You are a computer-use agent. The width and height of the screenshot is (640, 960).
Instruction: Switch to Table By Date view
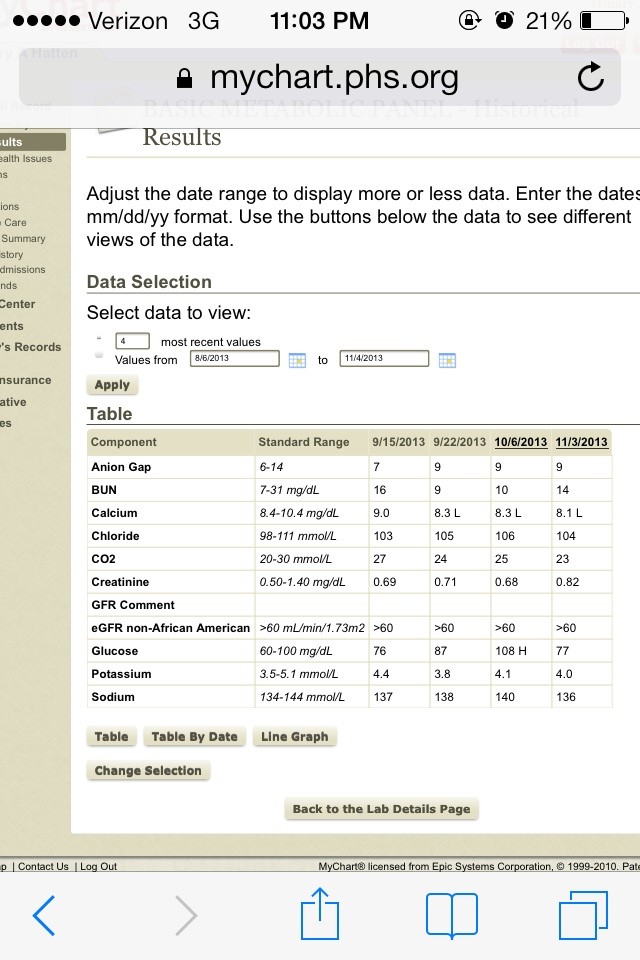194,737
